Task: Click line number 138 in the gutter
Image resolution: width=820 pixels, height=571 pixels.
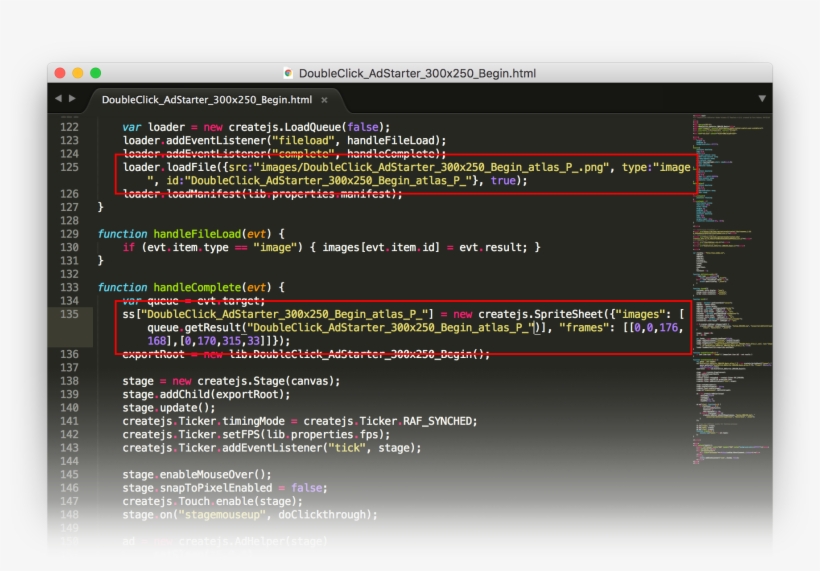Action: (x=69, y=381)
